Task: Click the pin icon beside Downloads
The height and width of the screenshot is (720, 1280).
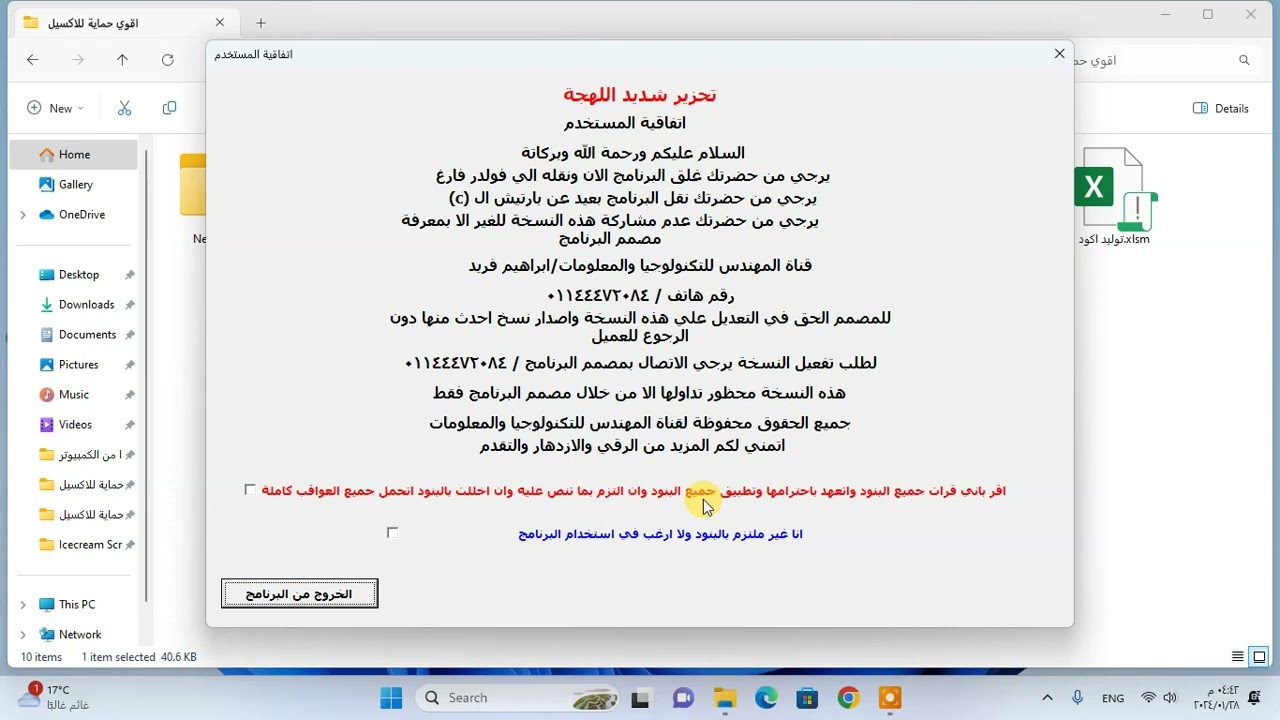Action: point(130,305)
